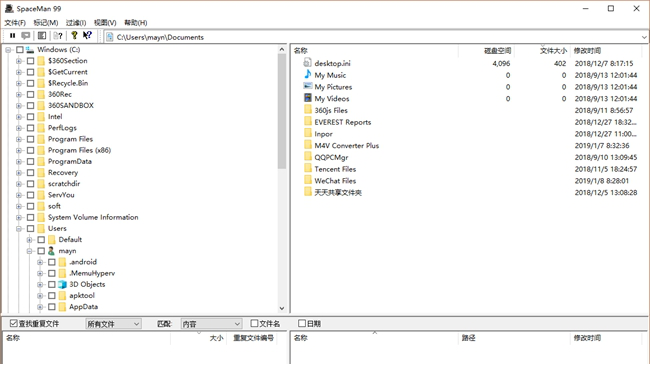650x378 pixels.
Task: Open the 内容 match dropdown
Action: click(x=211, y=324)
